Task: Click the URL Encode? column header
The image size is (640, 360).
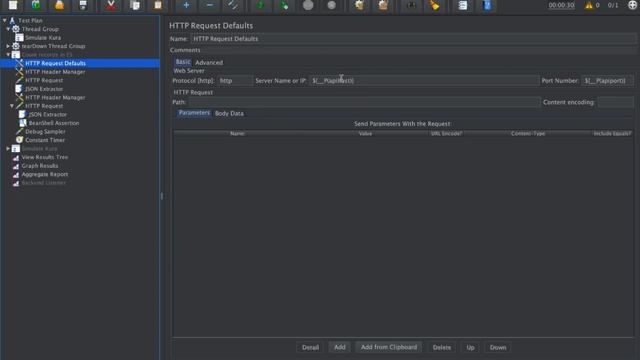Action: point(446,133)
